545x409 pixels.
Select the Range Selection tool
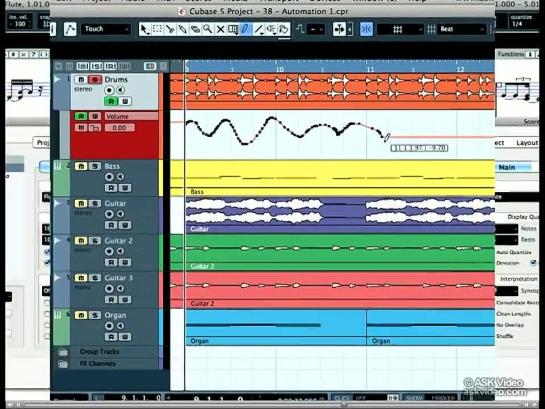157,29
